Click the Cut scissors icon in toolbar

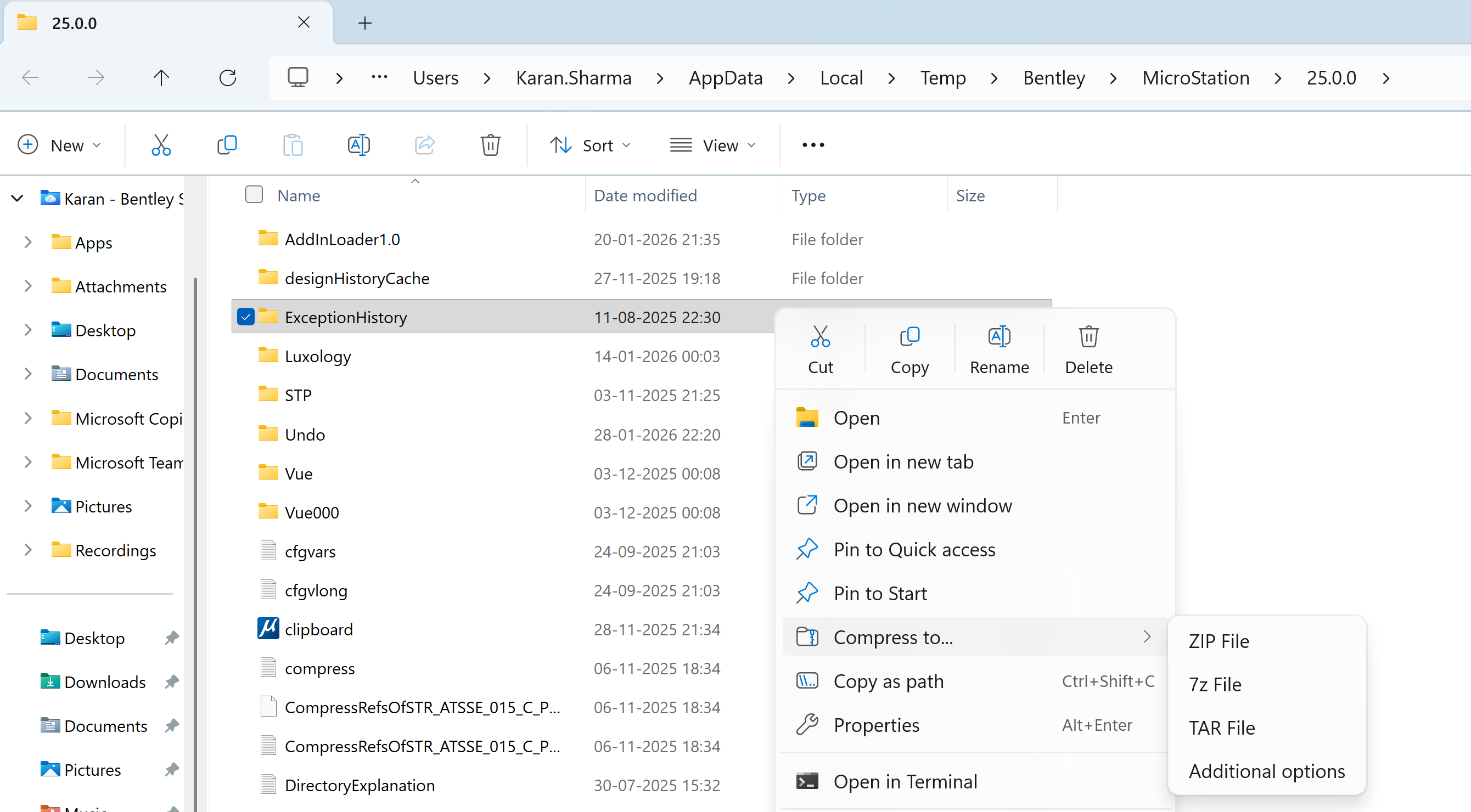coord(161,145)
